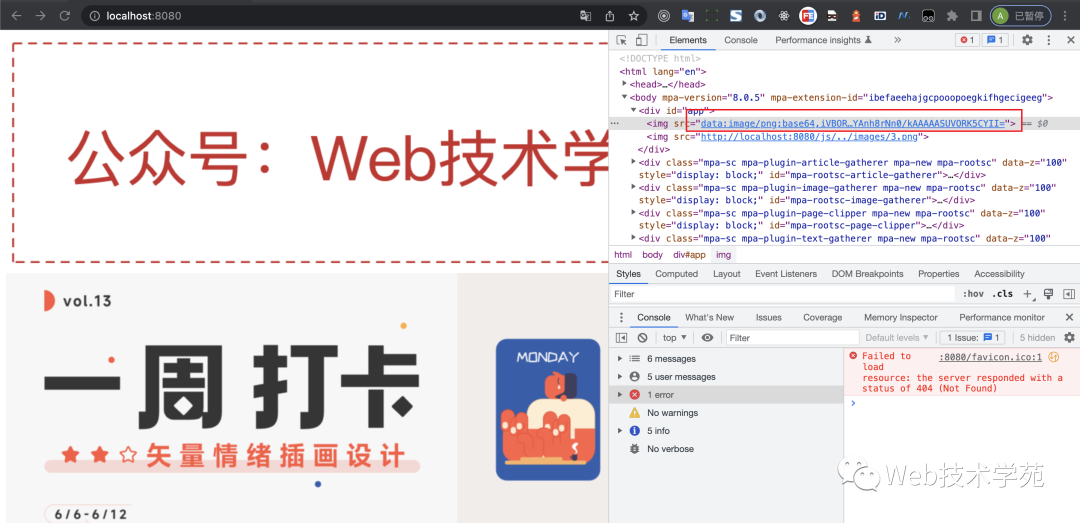Open the Coverage drawer tab

pyautogui.click(x=822, y=318)
